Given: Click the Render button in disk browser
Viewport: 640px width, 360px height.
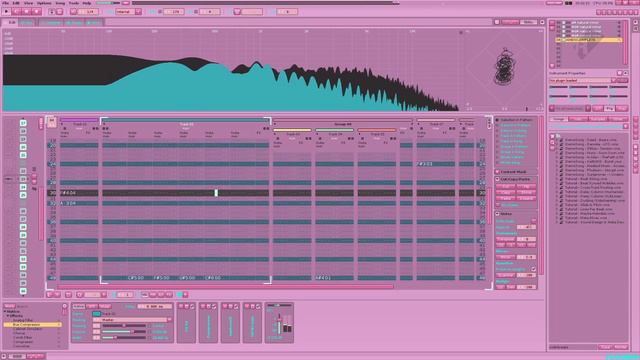Looking at the screenshot, I should point(620,347).
